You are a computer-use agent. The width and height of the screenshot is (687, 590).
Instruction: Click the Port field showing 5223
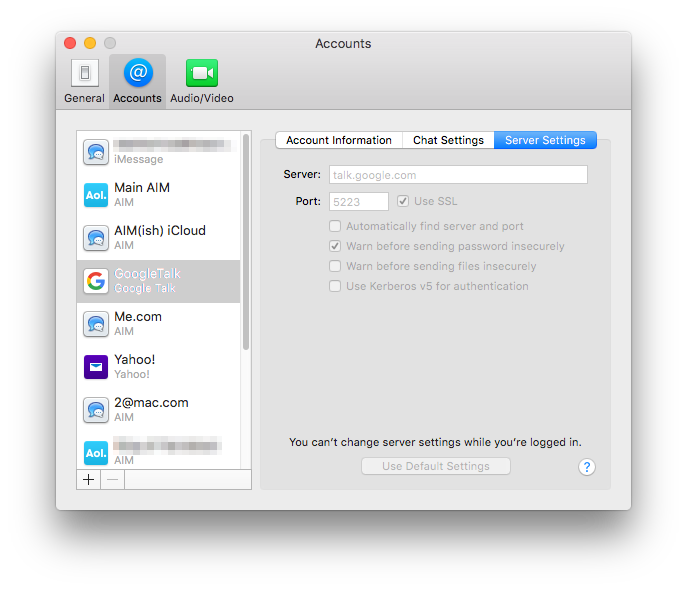[x=358, y=201]
